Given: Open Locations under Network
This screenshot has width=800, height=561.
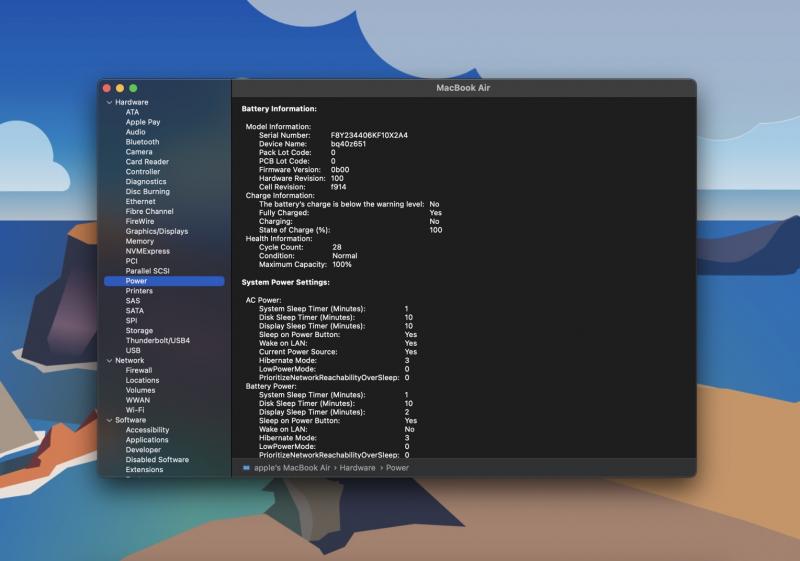Looking at the screenshot, I should (142, 380).
